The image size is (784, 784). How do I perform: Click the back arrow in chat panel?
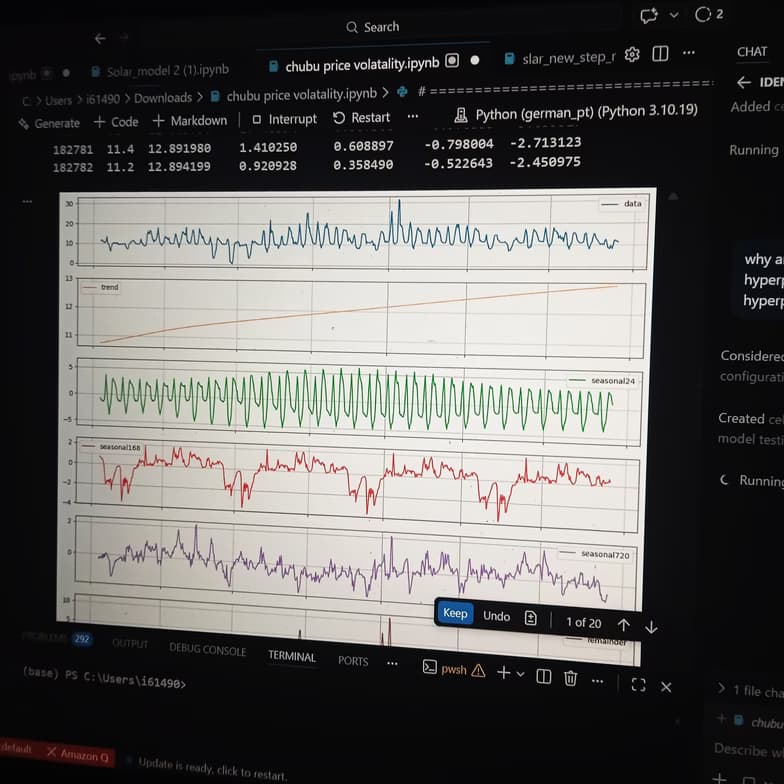(743, 82)
